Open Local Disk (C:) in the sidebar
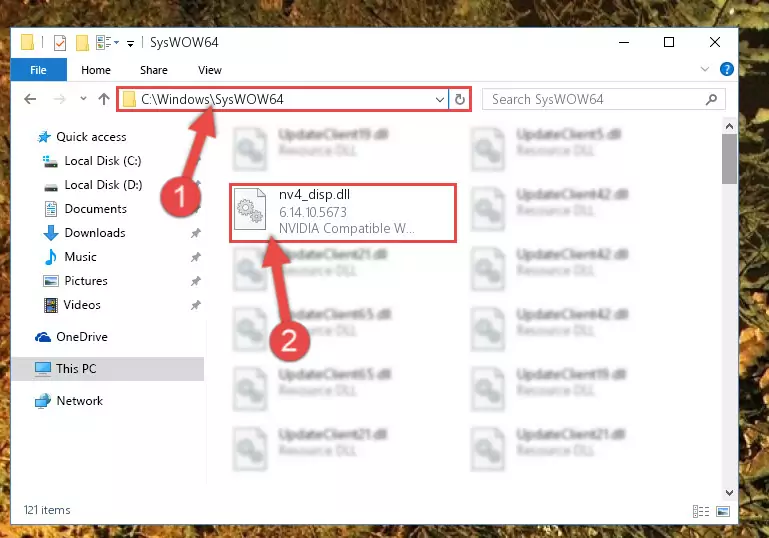 [103, 161]
